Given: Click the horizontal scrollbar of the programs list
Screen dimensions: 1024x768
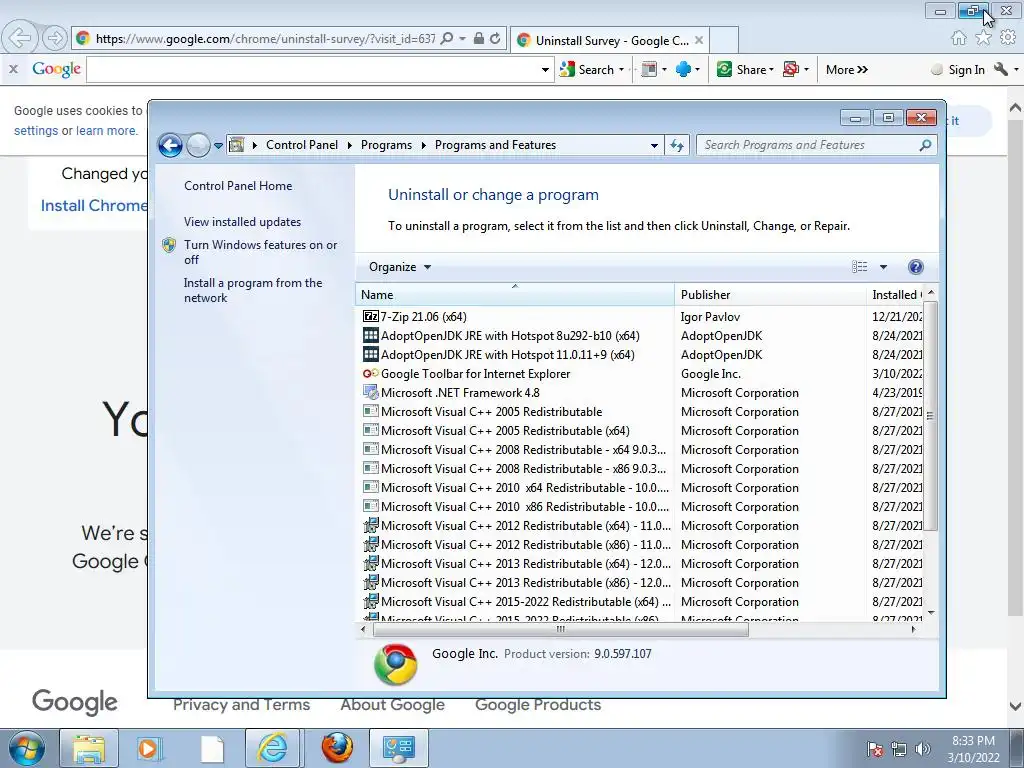Looking at the screenshot, I should [560, 630].
